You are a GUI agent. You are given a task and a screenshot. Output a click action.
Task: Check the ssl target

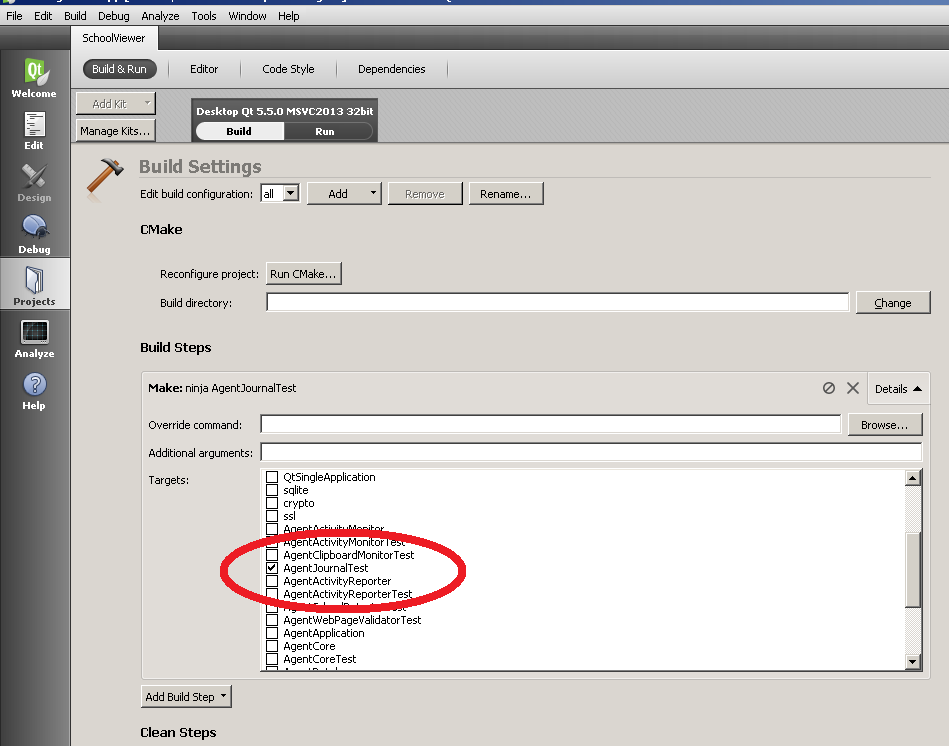(x=272, y=516)
